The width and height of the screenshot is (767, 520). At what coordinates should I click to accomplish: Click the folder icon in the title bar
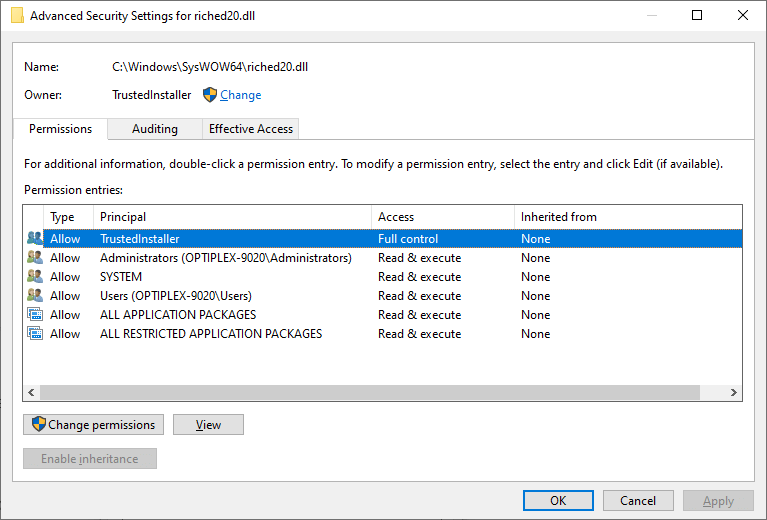[x=17, y=16]
